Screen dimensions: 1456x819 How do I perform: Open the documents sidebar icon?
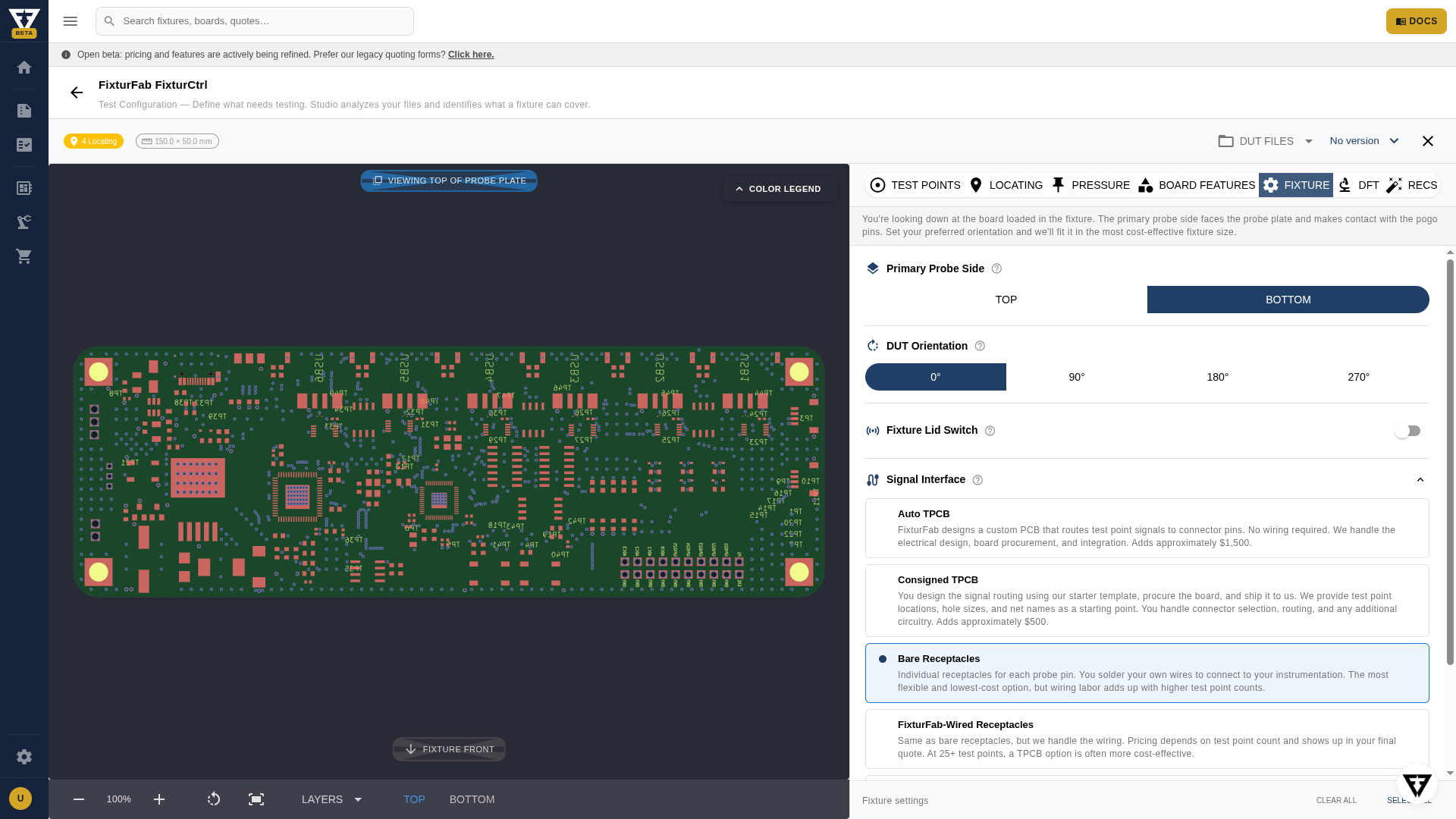pyautogui.click(x=24, y=111)
